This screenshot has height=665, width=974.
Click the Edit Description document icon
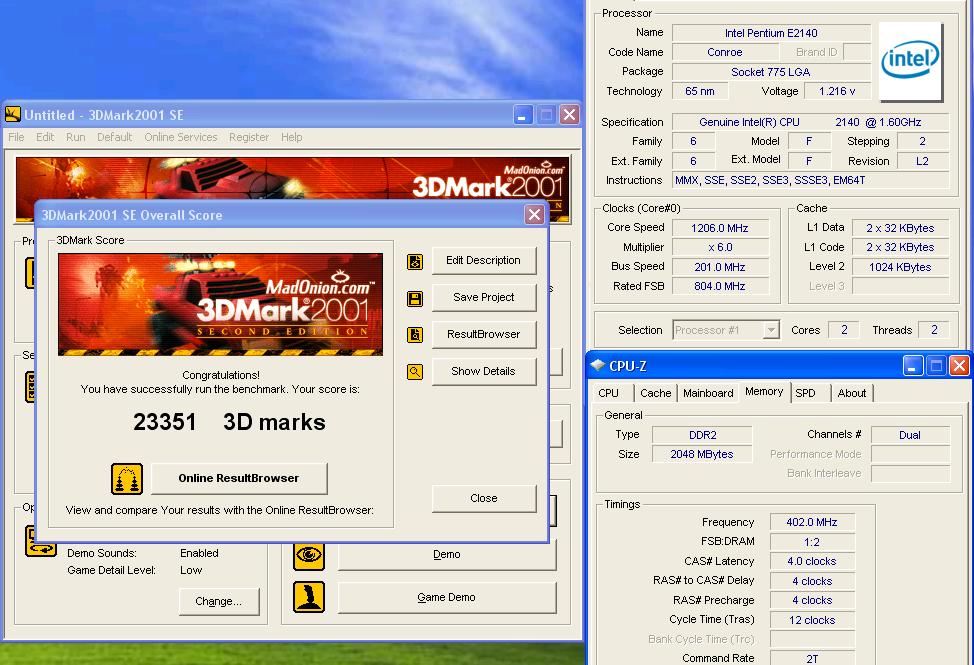(x=415, y=261)
